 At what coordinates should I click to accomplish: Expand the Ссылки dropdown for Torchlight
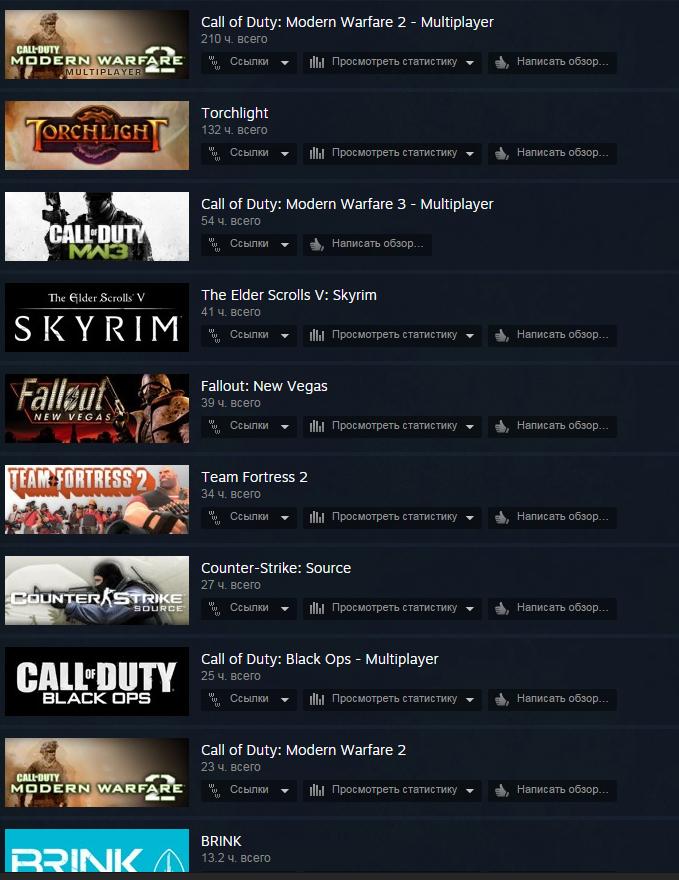coord(285,154)
